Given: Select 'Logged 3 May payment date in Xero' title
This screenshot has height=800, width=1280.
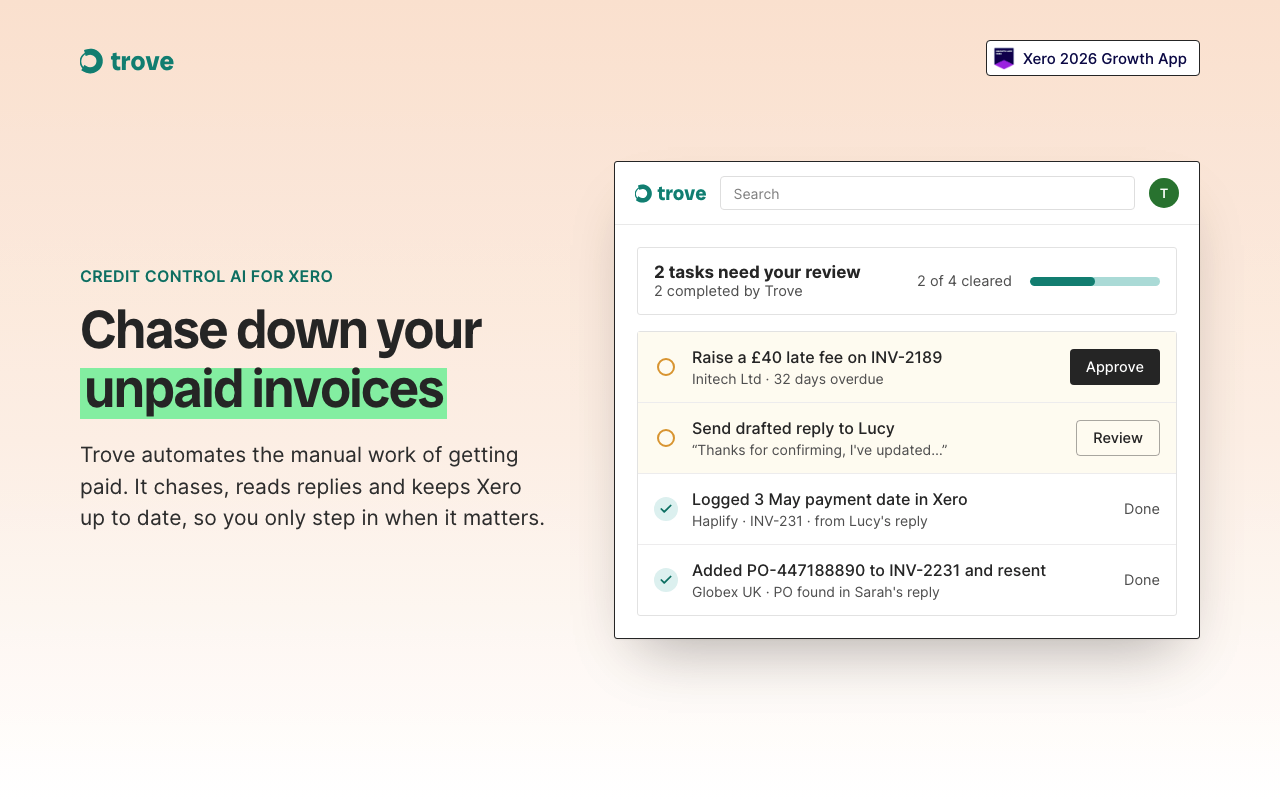Looking at the screenshot, I should [x=830, y=499].
